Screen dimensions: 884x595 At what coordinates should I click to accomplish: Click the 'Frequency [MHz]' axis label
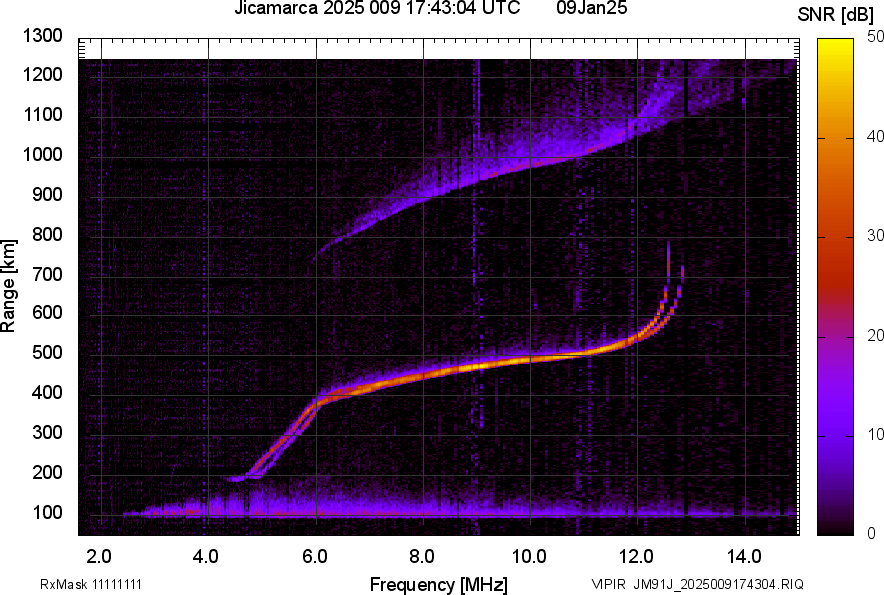pyautogui.click(x=439, y=584)
